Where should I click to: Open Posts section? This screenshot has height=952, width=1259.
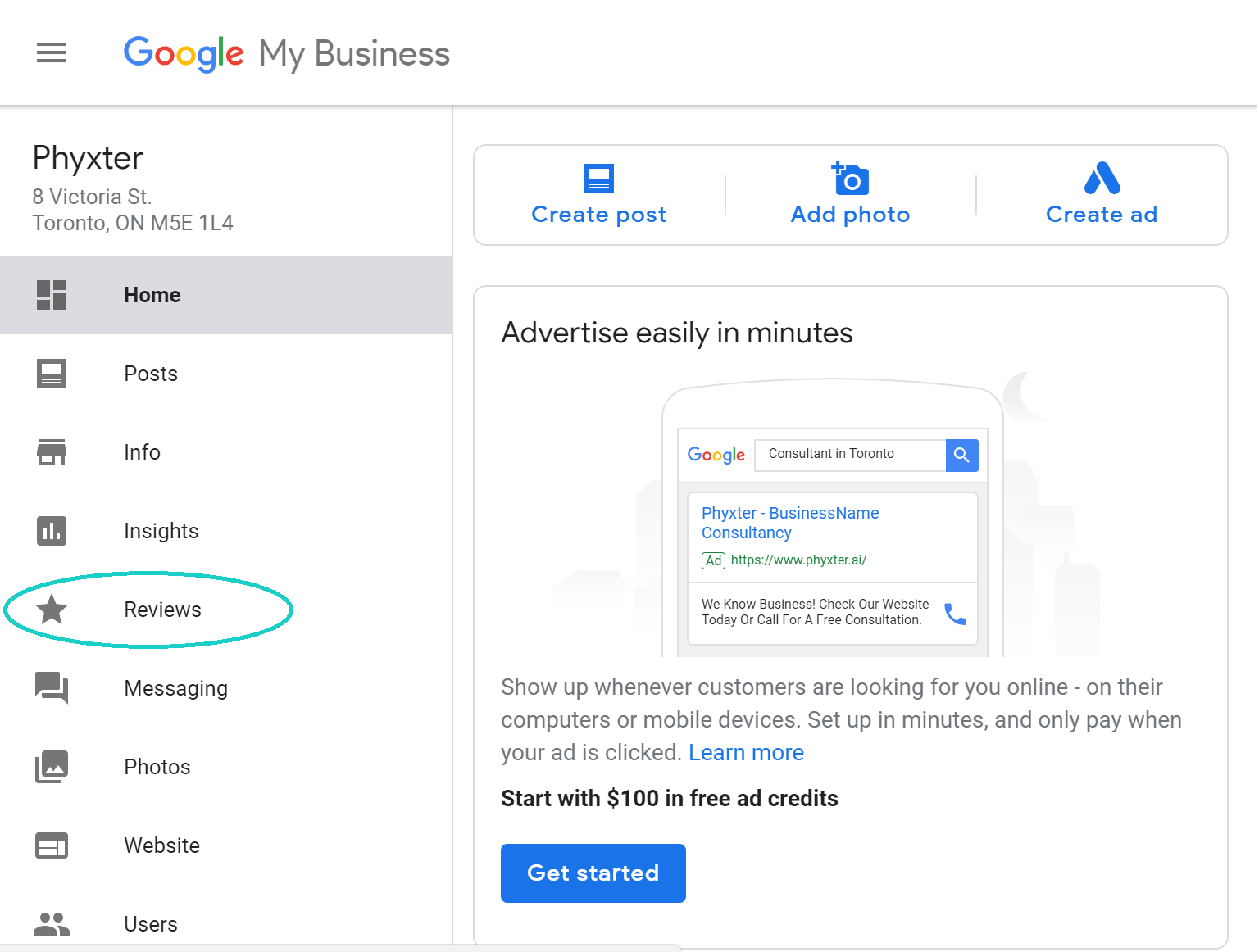(x=226, y=374)
